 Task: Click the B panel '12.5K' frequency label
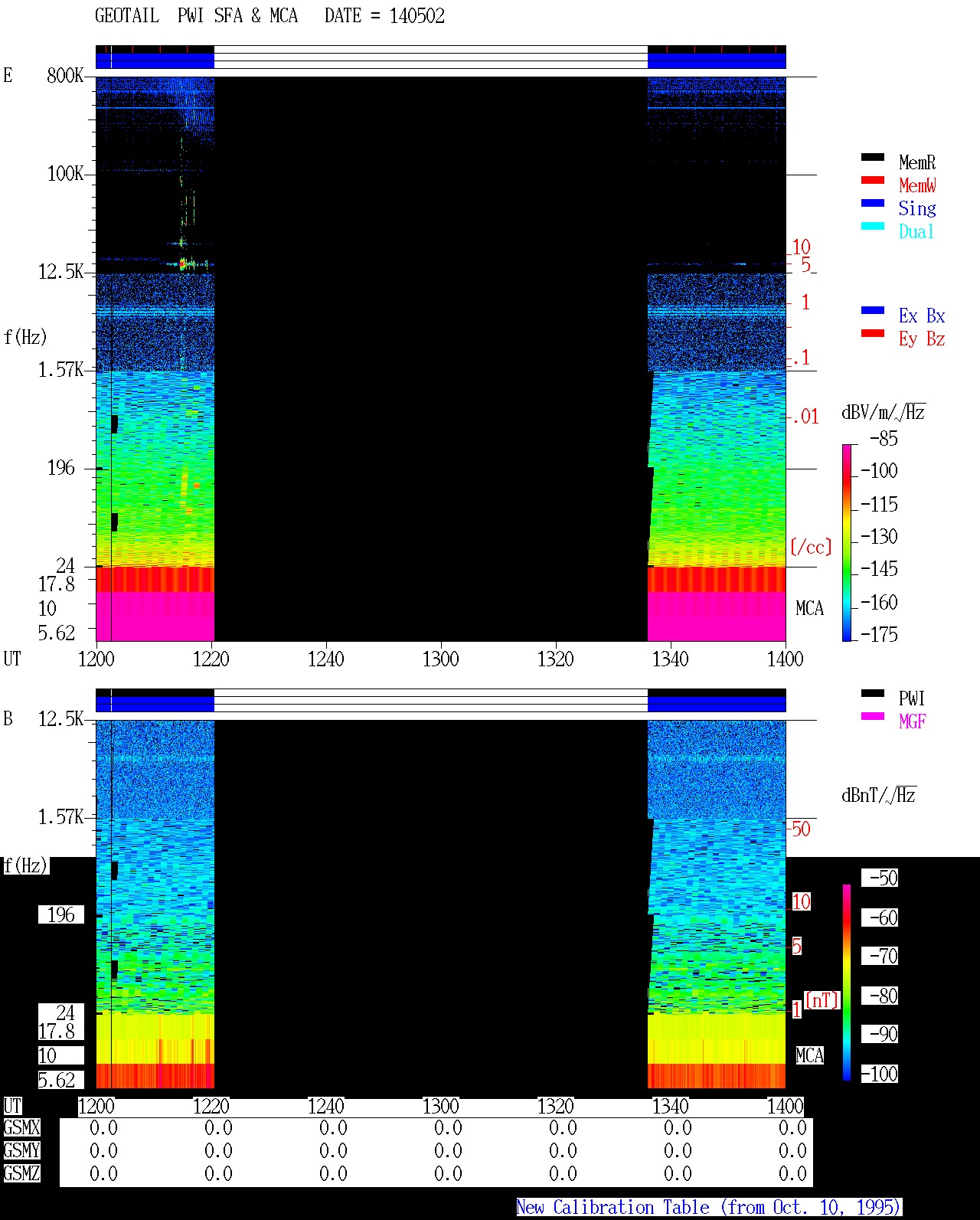[60, 719]
